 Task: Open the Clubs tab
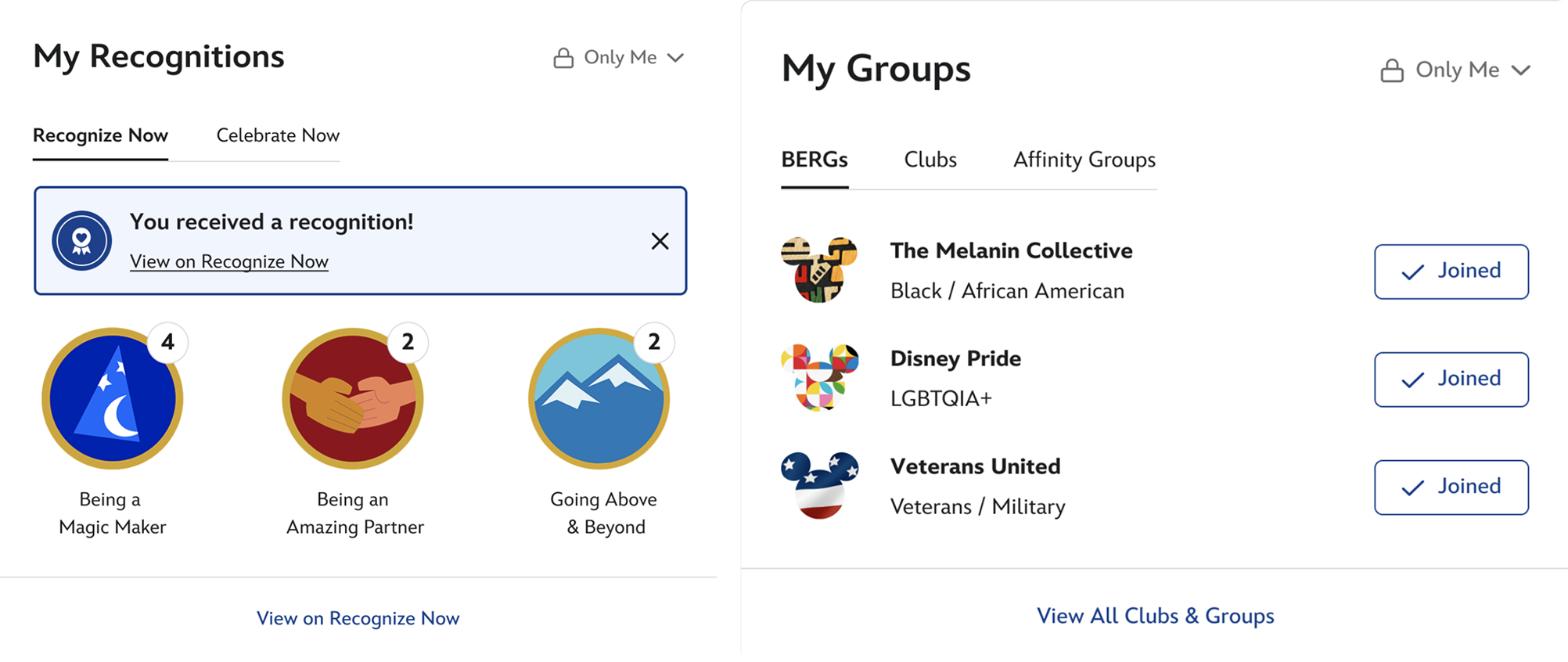click(930, 160)
